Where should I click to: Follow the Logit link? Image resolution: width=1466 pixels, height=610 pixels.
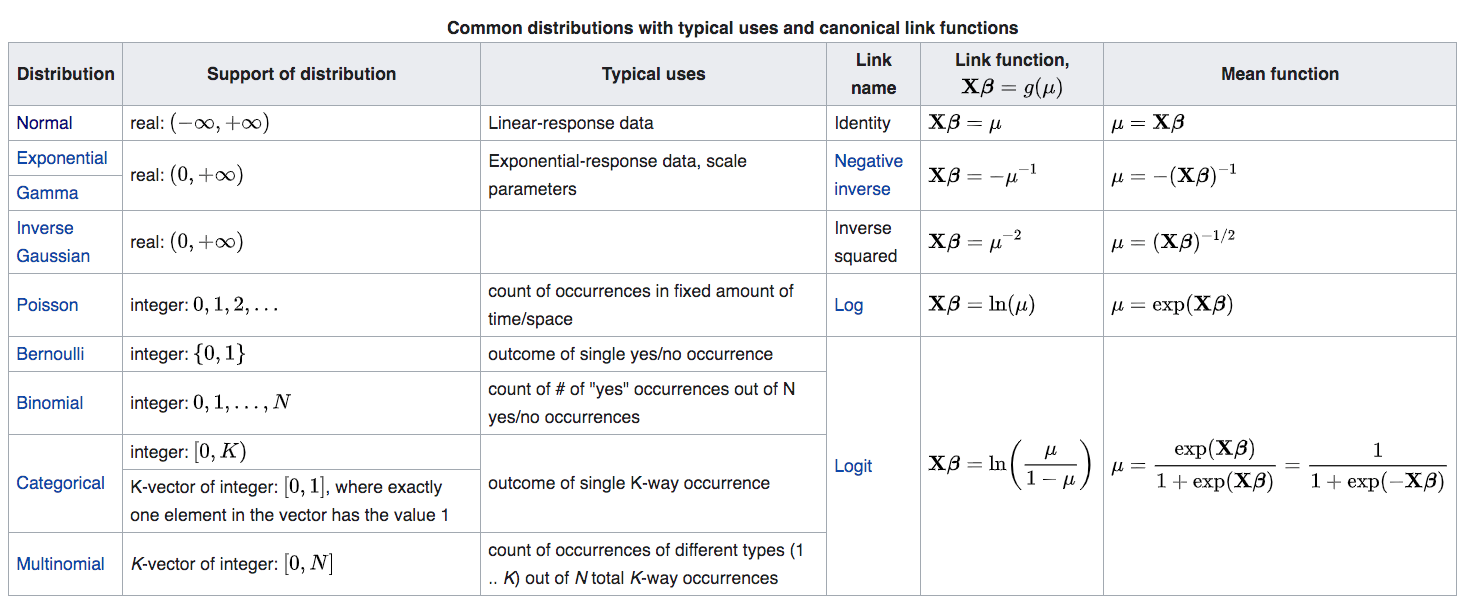coord(853,466)
